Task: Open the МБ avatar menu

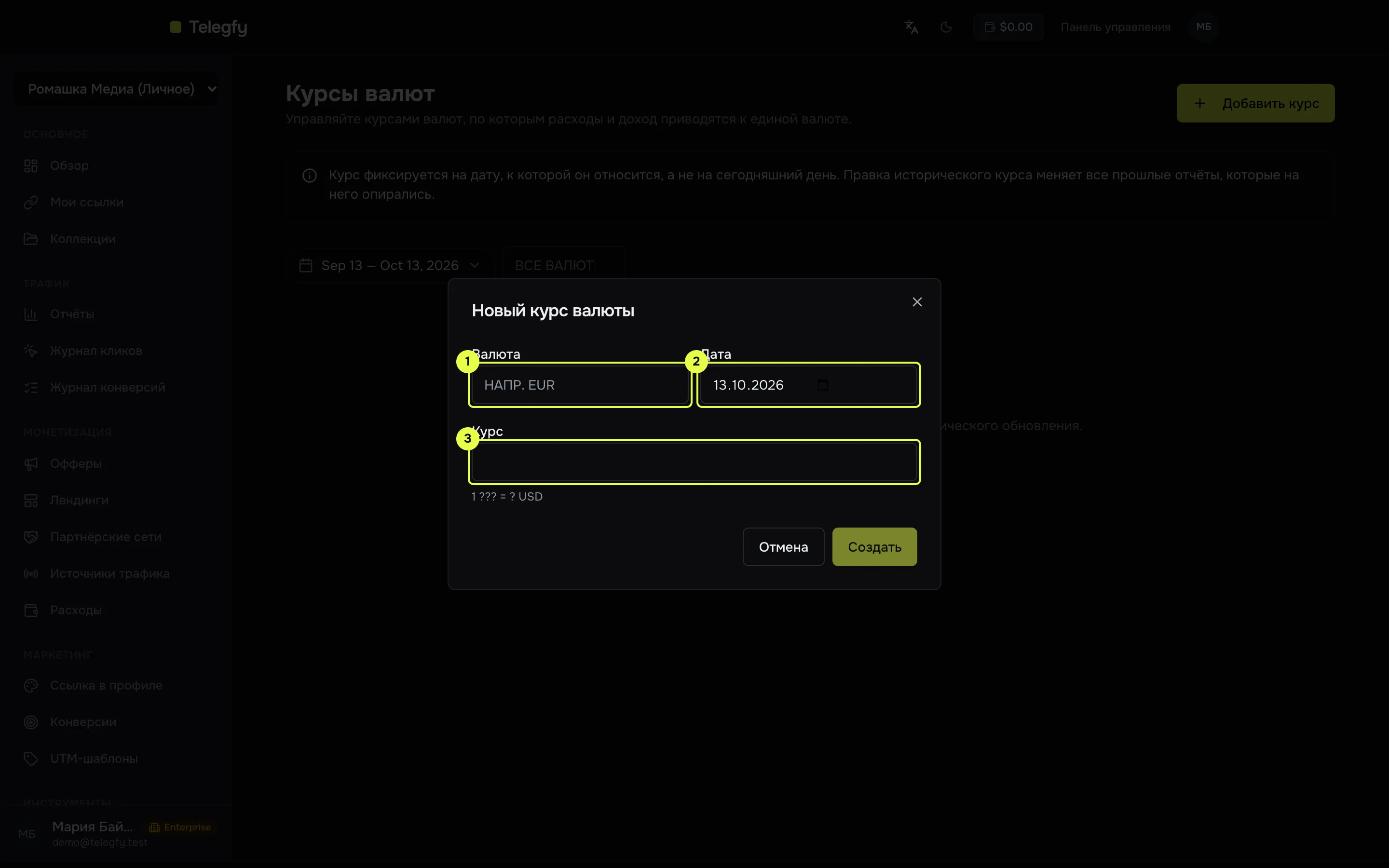Action: [x=1204, y=27]
